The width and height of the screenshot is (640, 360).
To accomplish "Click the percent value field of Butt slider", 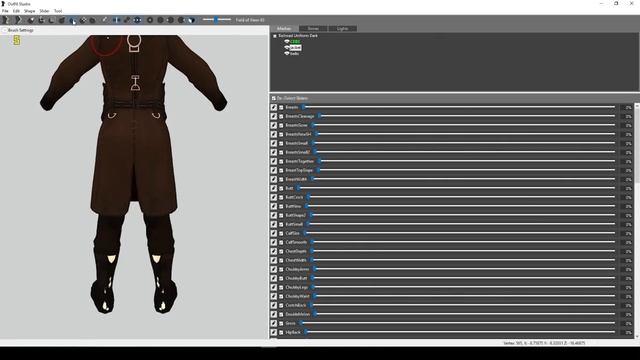I will point(627,188).
